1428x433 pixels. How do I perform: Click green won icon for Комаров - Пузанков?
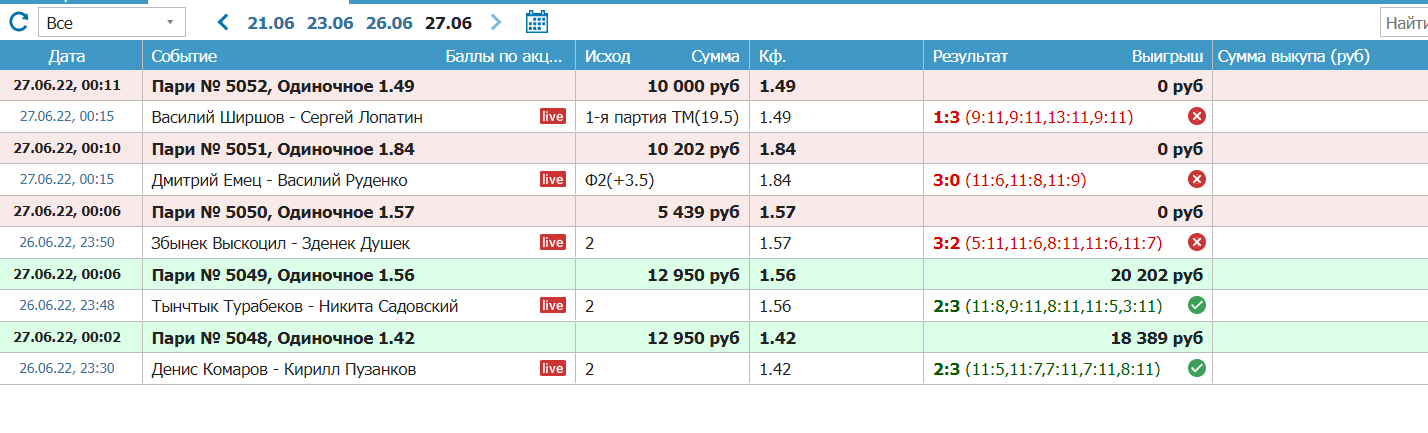tap(1196, 369)
